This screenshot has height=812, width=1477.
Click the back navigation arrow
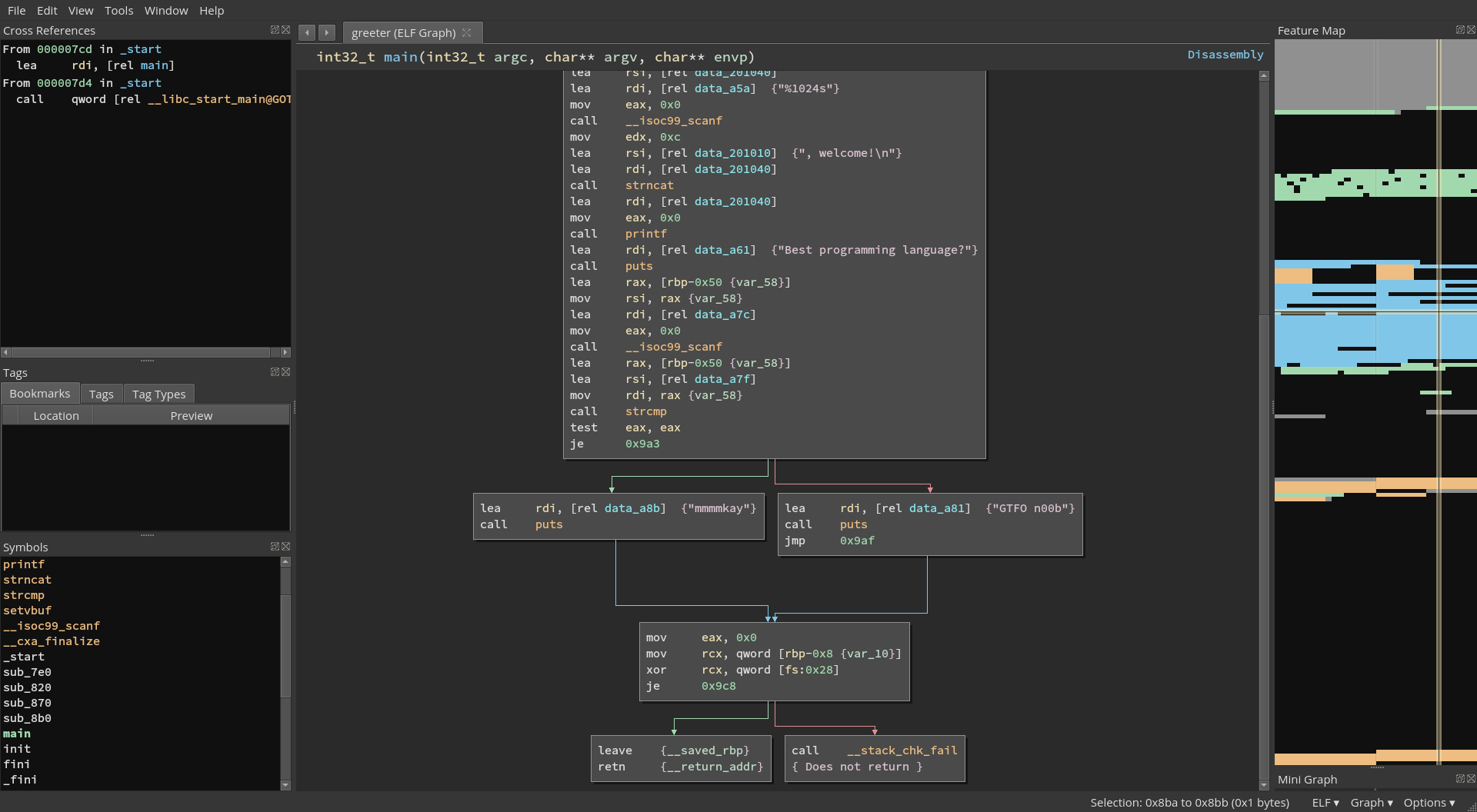pyautogui.click(x=307, y=32)
